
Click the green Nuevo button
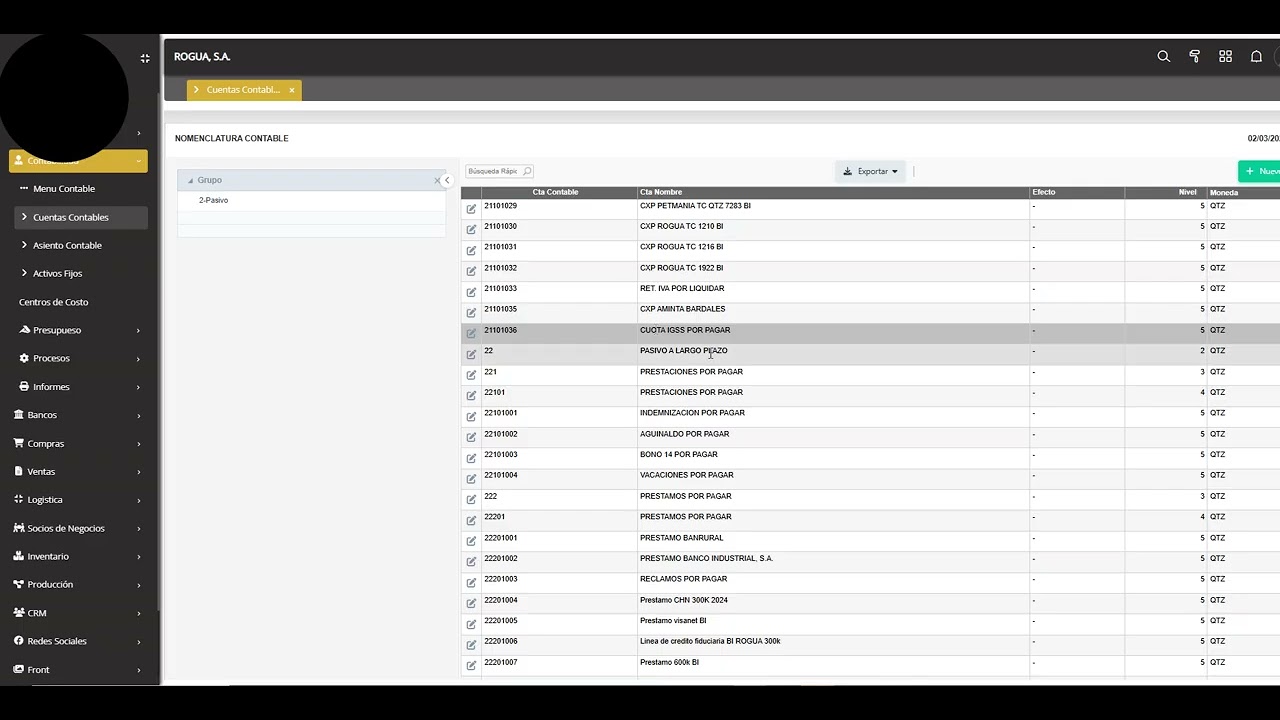1259,171
